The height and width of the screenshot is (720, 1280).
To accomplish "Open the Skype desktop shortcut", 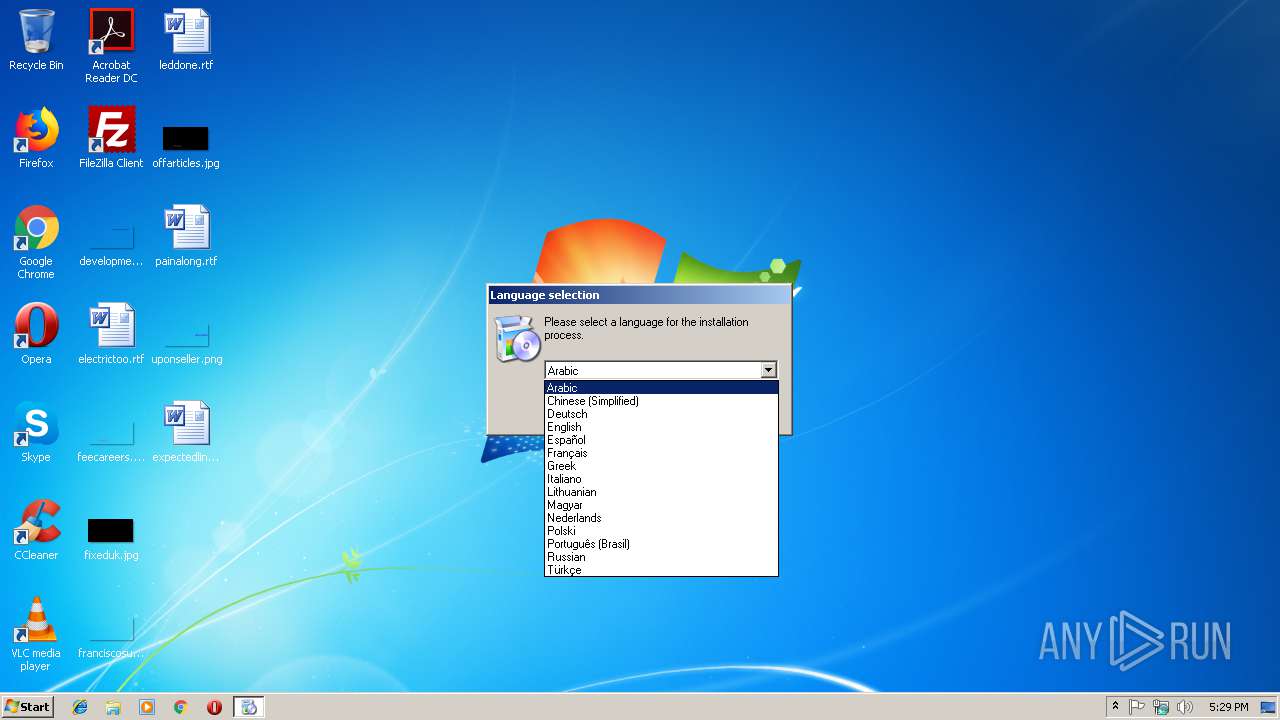I will (36, 432).
